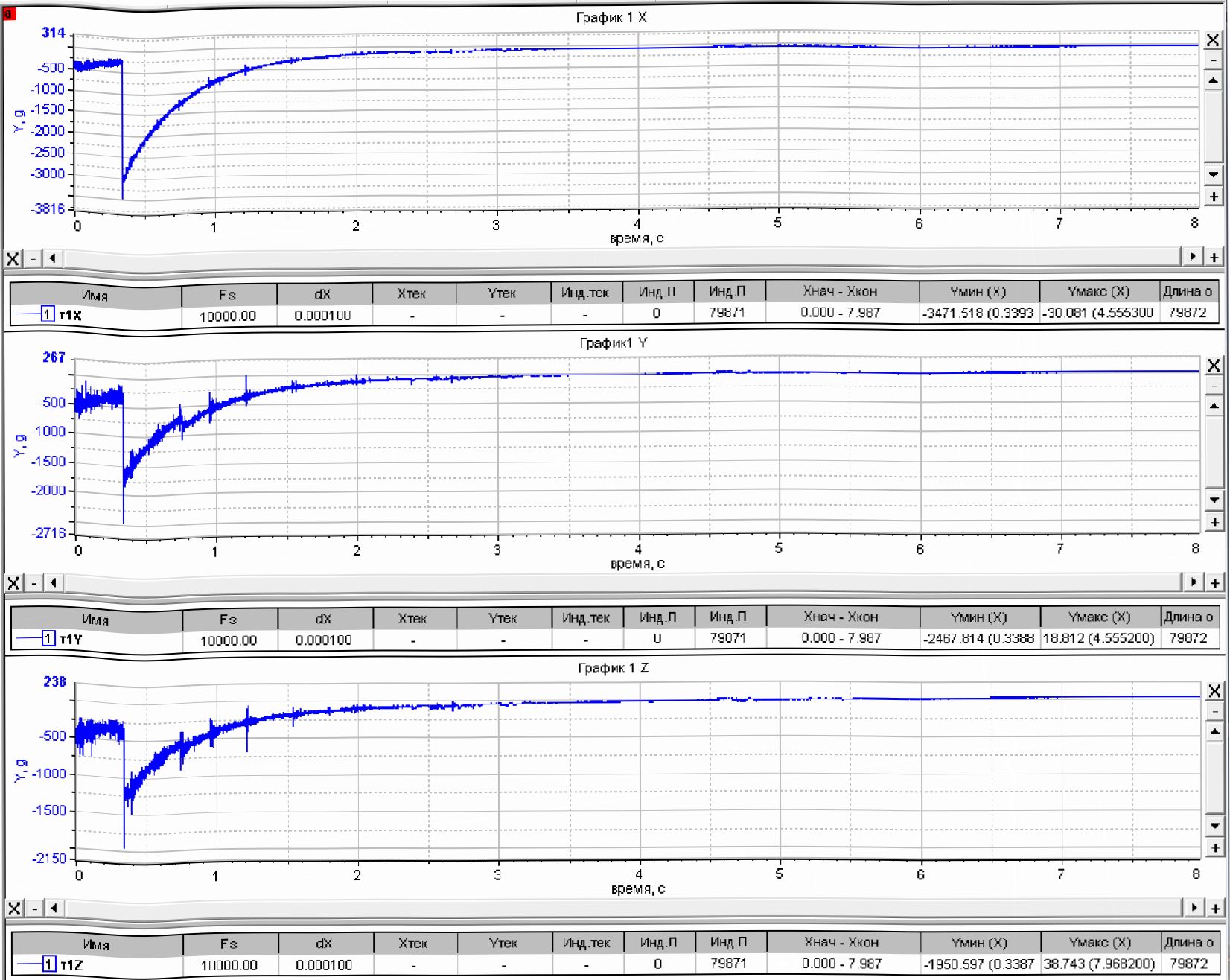The height and width of the screenshot is (980, 1230).
Task: Click the horizontal minus button under График1 Y
Action: pos(34,583)
